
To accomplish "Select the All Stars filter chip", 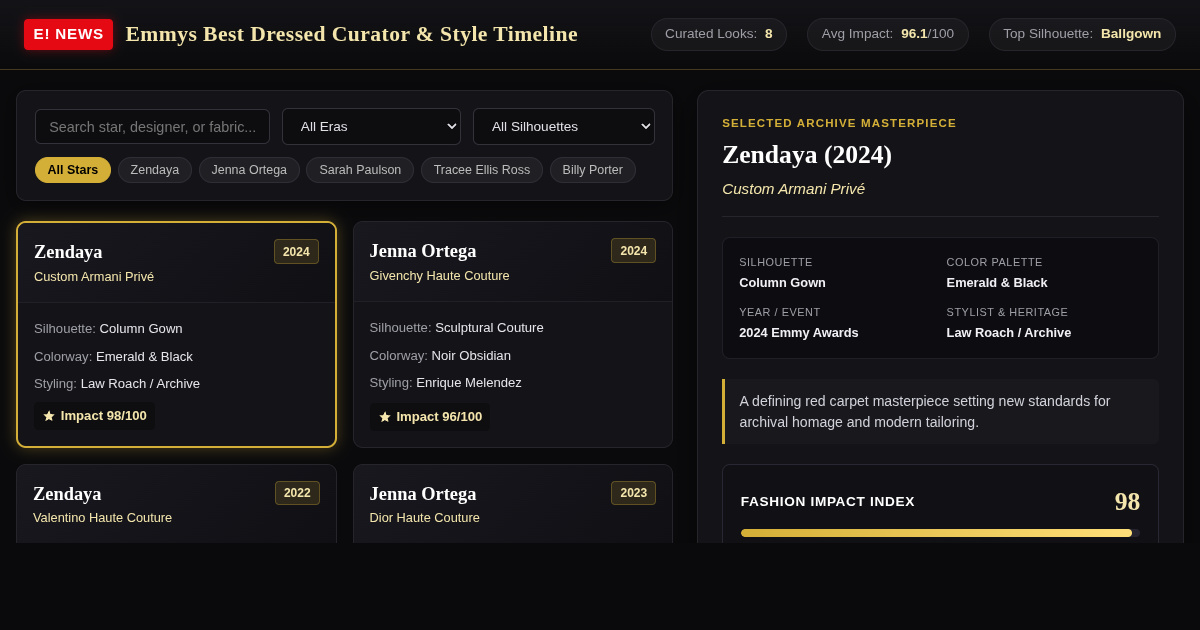I will (73, 170).
